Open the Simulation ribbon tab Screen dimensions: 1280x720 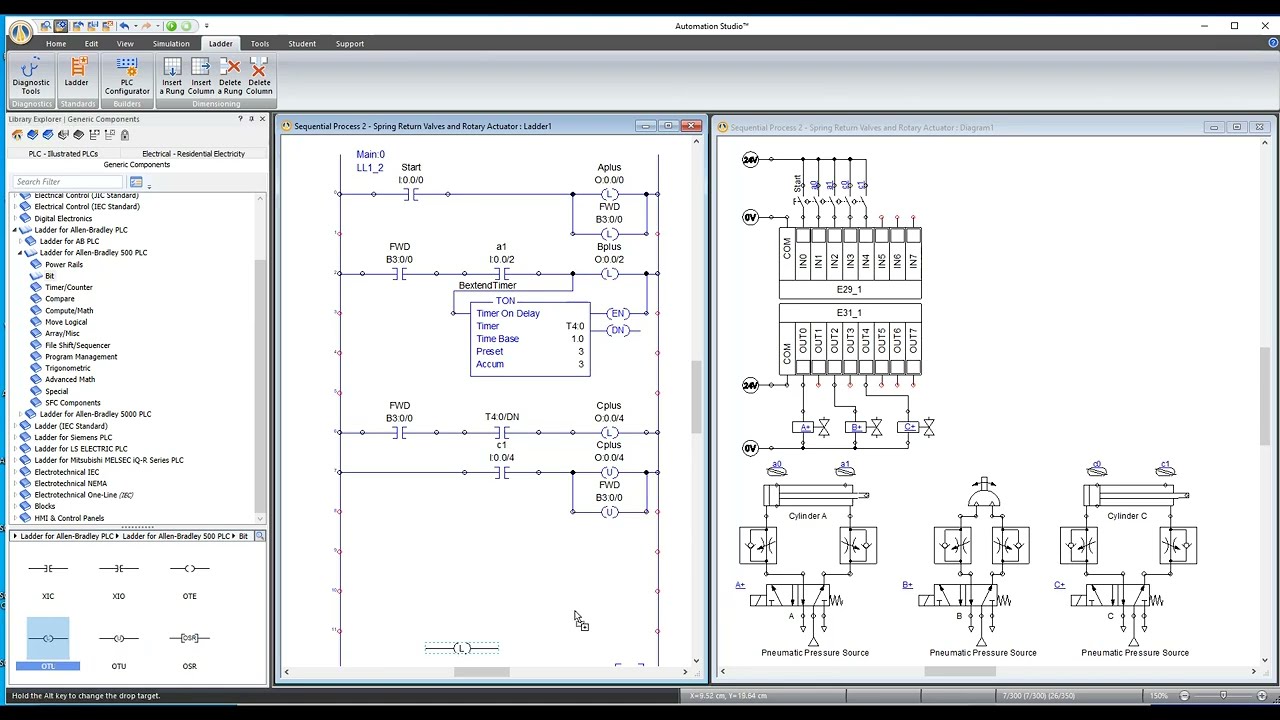[x=171, y=44]
